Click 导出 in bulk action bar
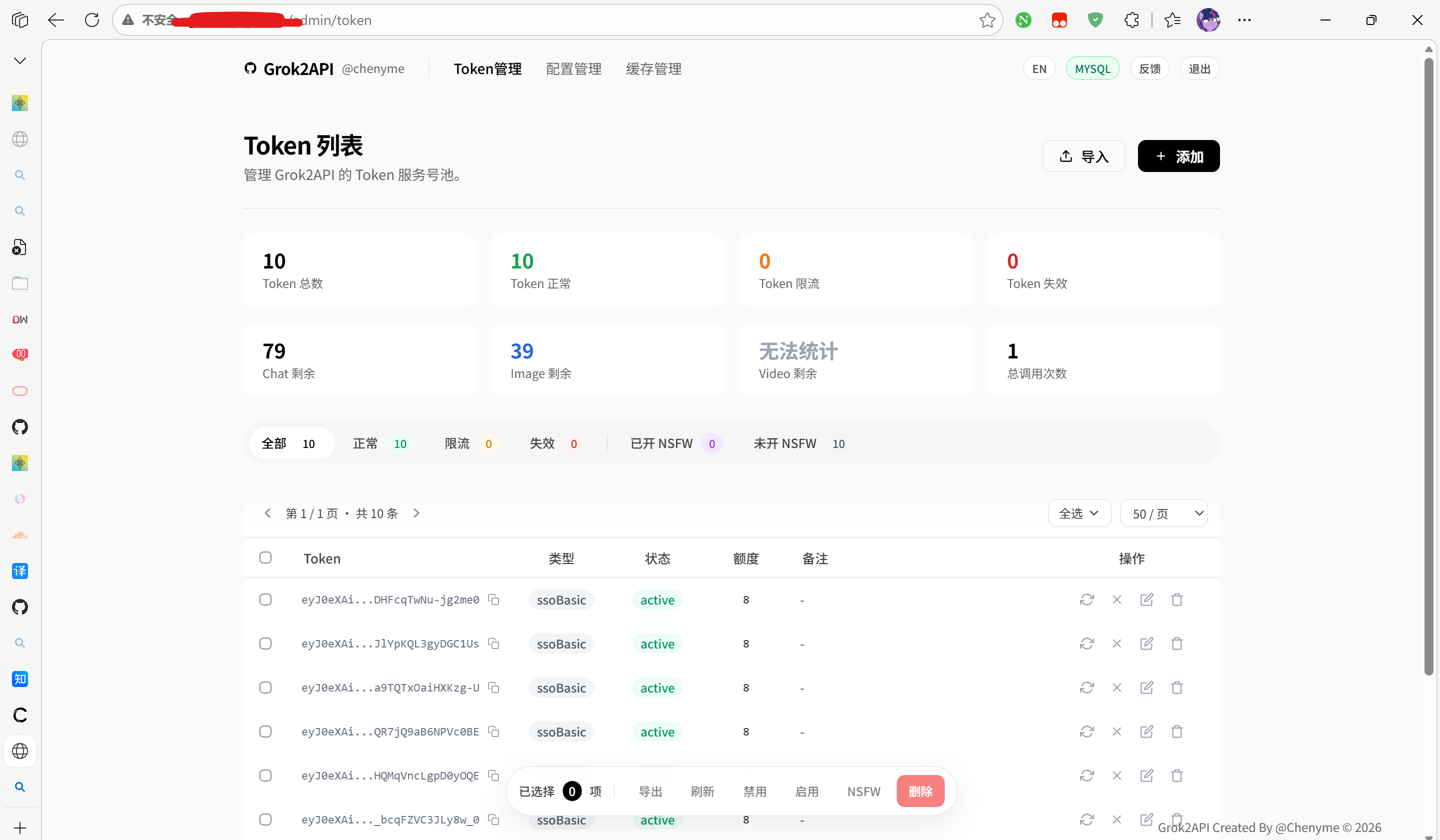Image resolution: width=1440 pixels, height=840 pixels. 650,791
